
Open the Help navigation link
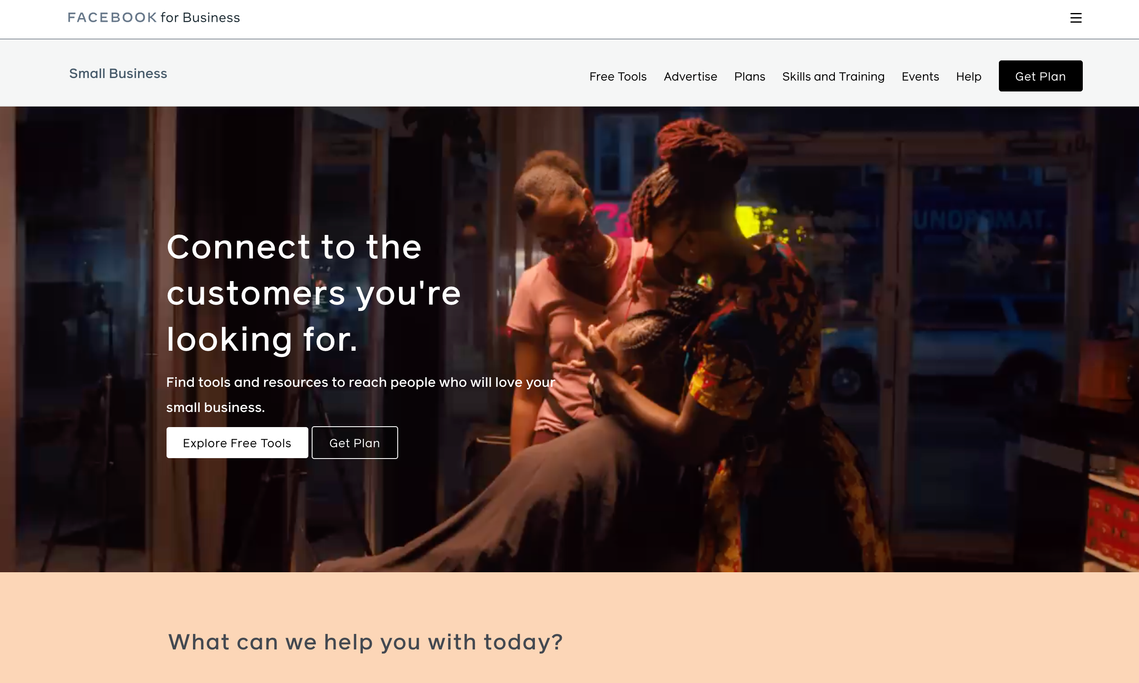coord(968,76)
